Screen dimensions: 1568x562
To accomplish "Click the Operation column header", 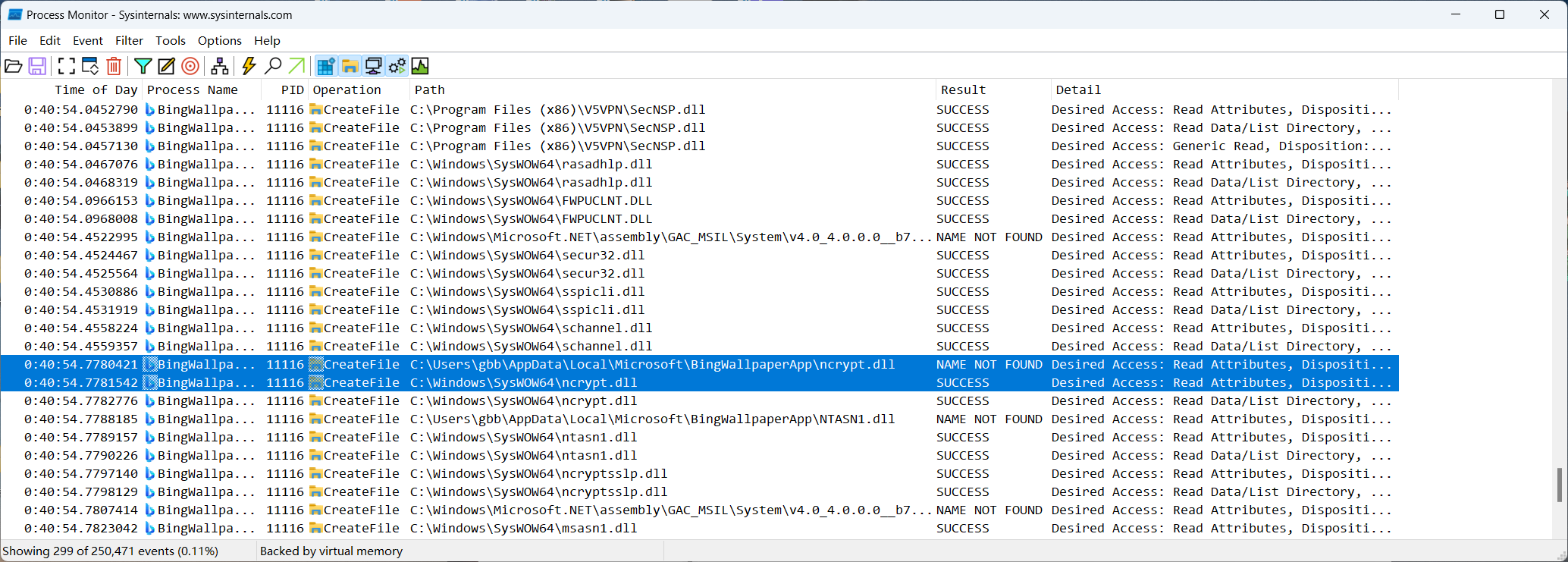I will click(x=359, y=89).
